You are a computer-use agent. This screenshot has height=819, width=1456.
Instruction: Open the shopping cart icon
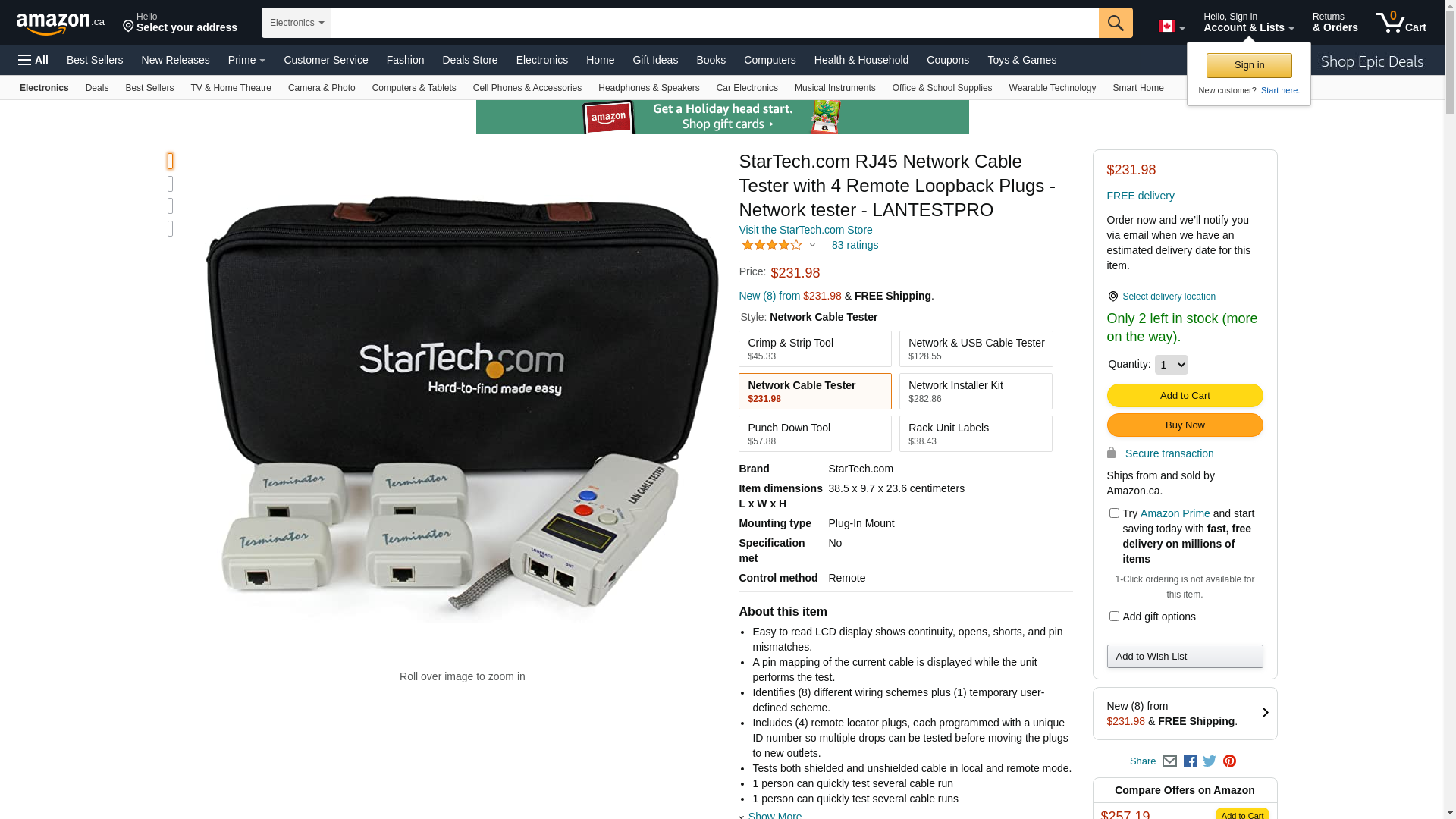[x=1401, y=22]
